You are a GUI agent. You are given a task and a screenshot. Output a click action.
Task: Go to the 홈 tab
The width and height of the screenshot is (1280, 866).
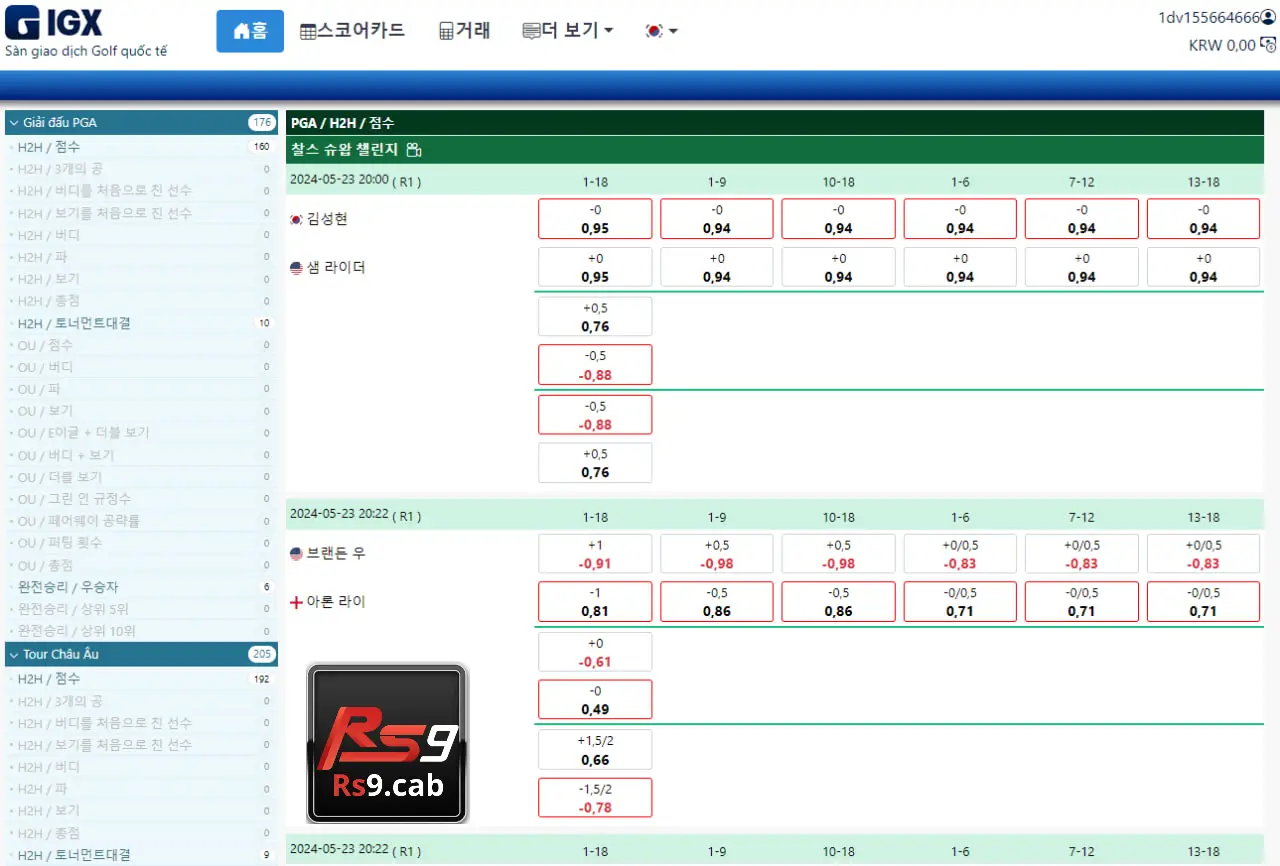(250, 31)
